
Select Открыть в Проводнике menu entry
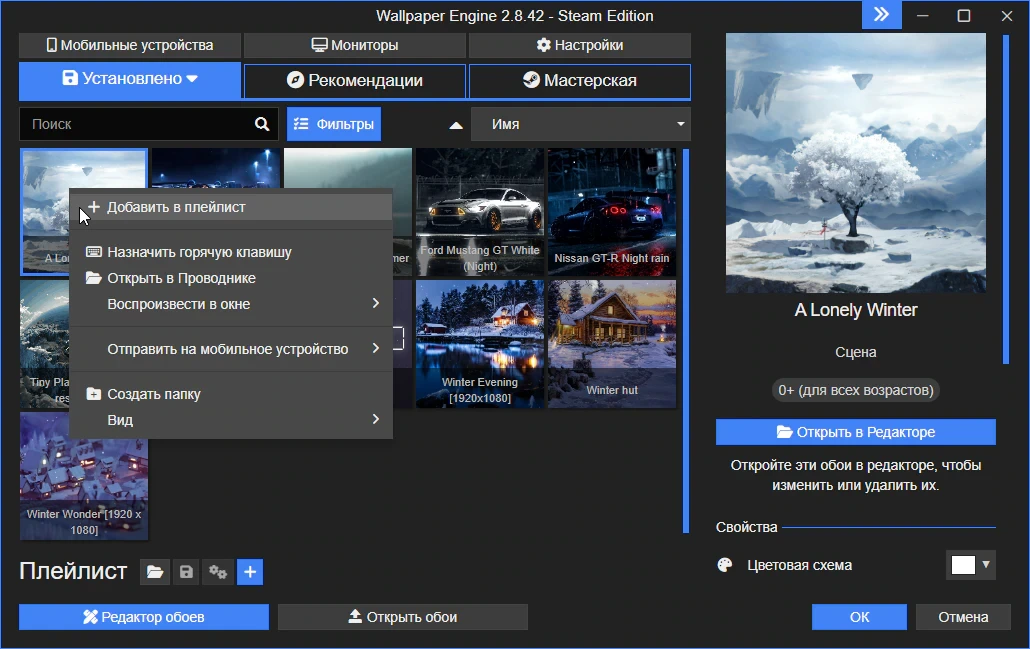pyautogui.click(x=231, y=278)
